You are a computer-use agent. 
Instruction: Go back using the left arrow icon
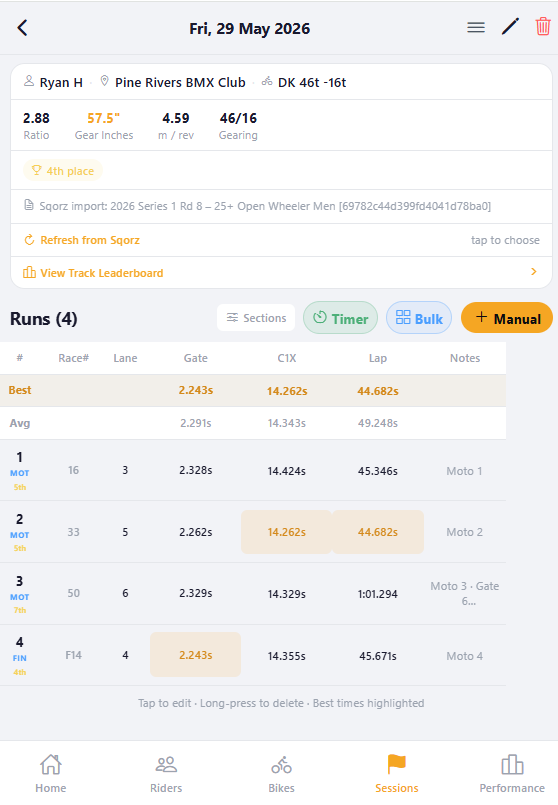point(22,28)
